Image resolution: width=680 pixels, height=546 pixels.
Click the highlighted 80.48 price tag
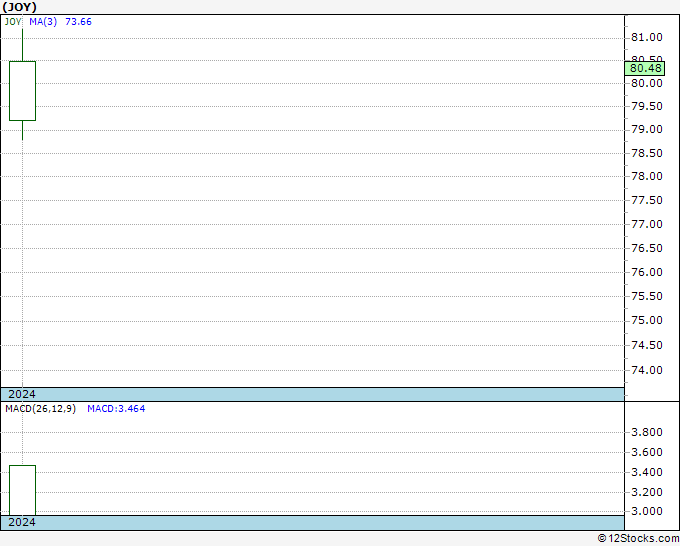645,69
